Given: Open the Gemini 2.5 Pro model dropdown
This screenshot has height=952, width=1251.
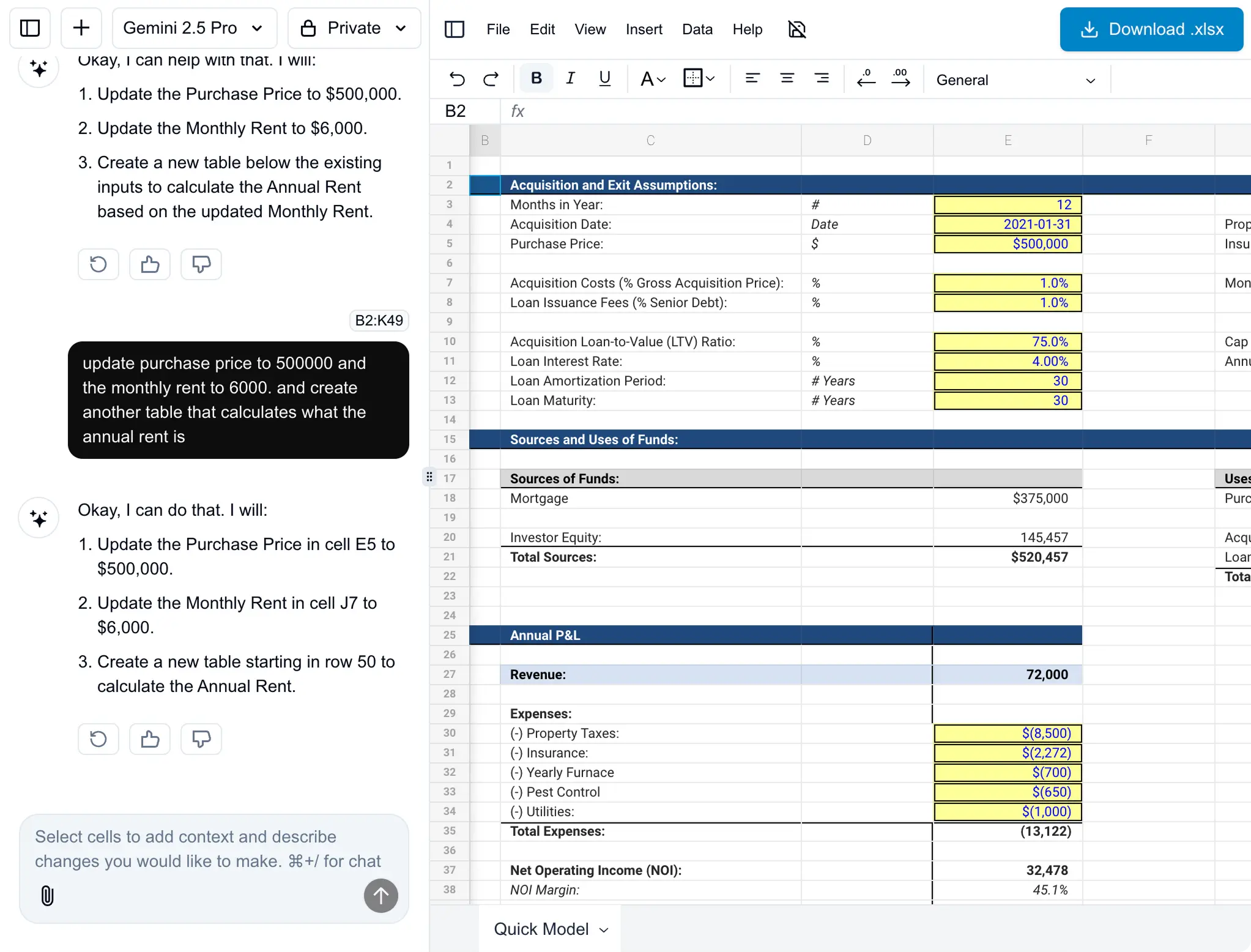Looking at the screenshot, I should (x=194, y=28).
